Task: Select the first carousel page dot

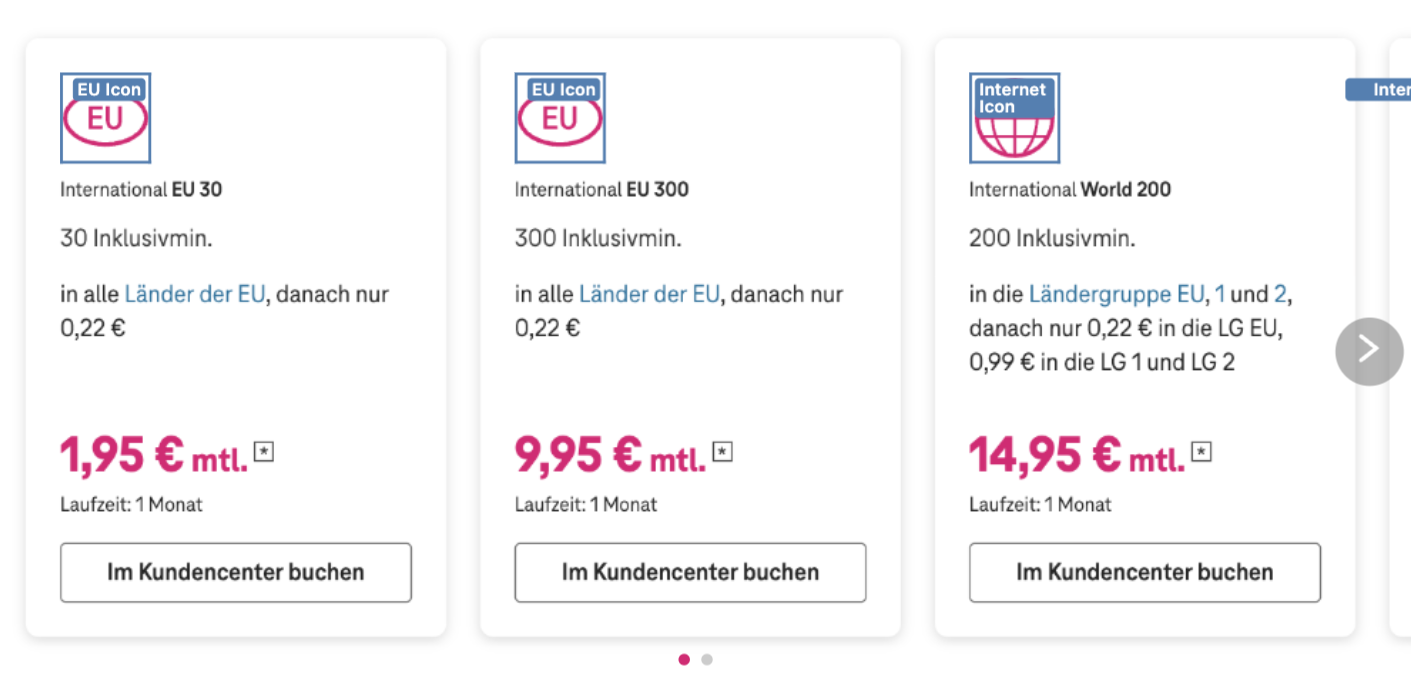Action: 684,659
